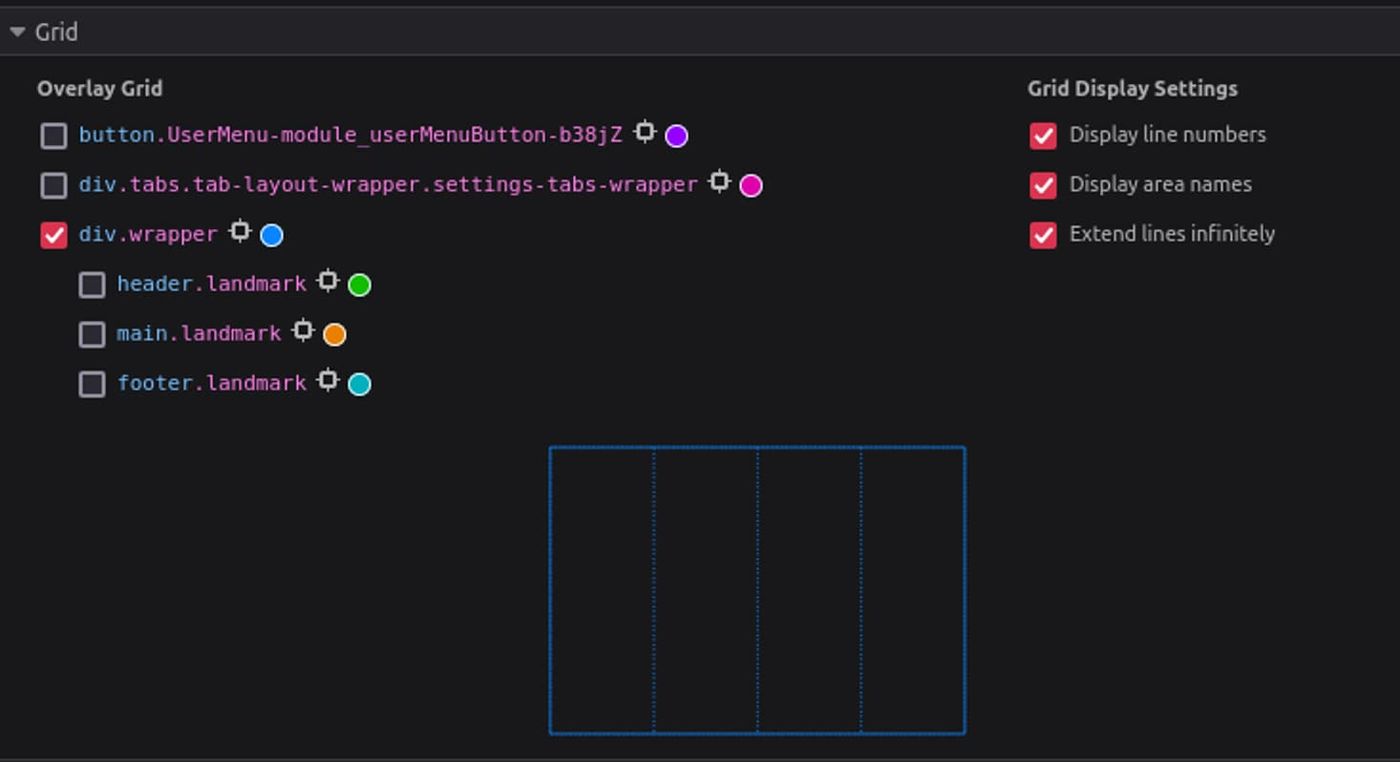Click the target icon next to footer.landmark
Screen dimensions: 1400x762
pyautogui.click(x=328, y=381)
